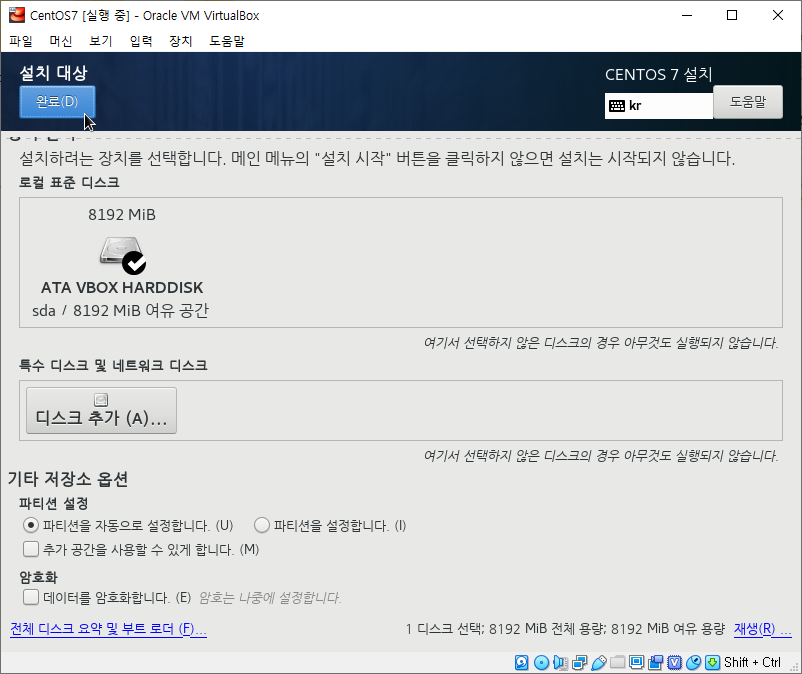Click the network adapter status icon
This screenshot has width=802, height=674.
(580, 662)
